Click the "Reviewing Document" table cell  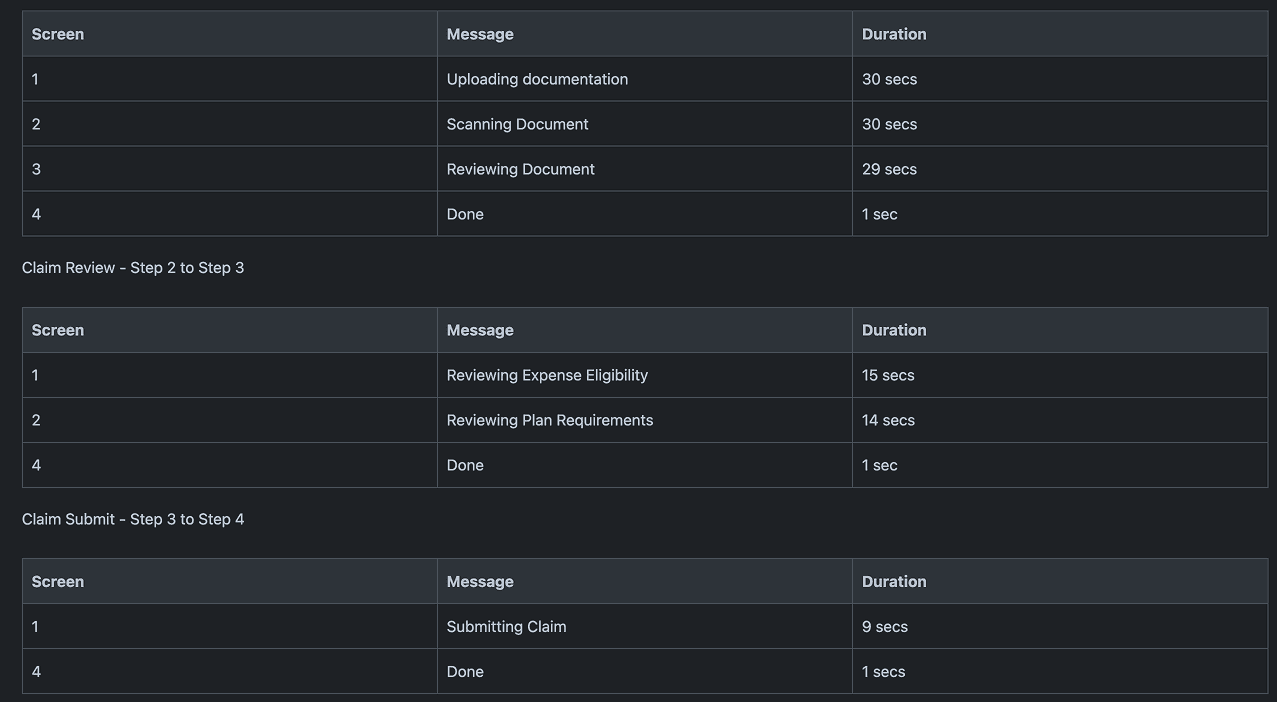coord(520,169)
